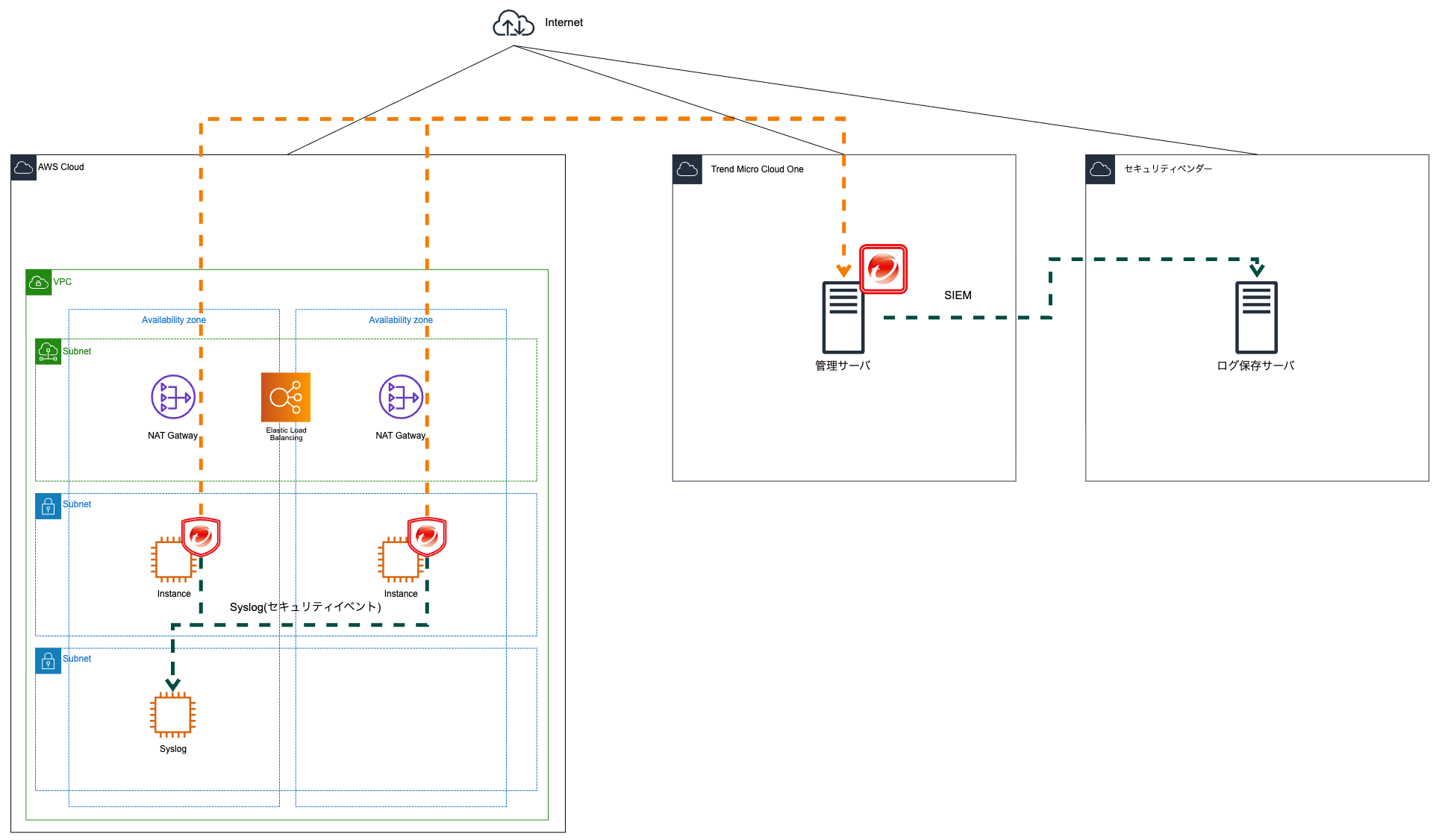Select the Syslog instance chip icon
The width and height of the screenshot is (1439, 840).
click(172, 715)
